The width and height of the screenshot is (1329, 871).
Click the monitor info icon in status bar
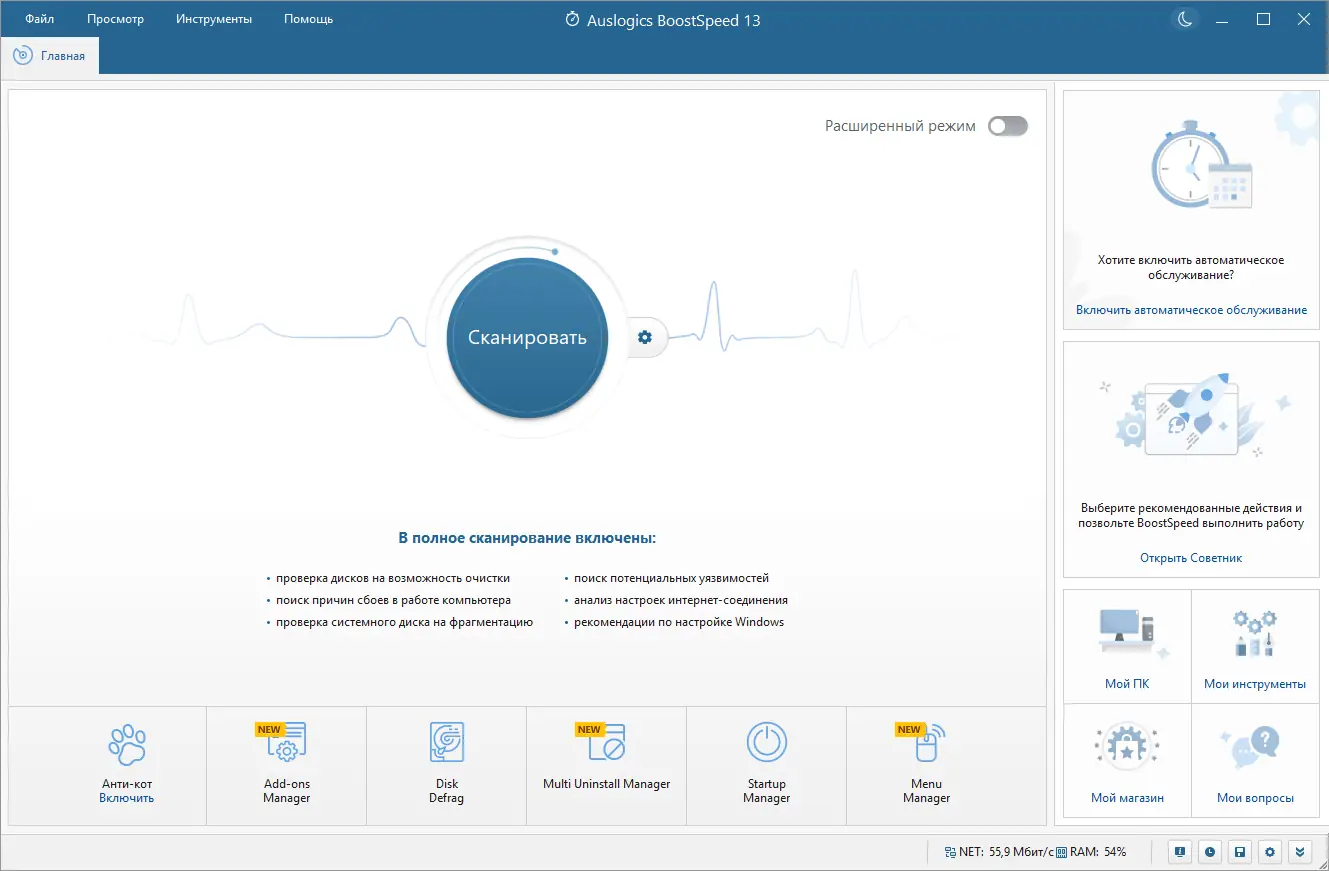click(1179, 852)
